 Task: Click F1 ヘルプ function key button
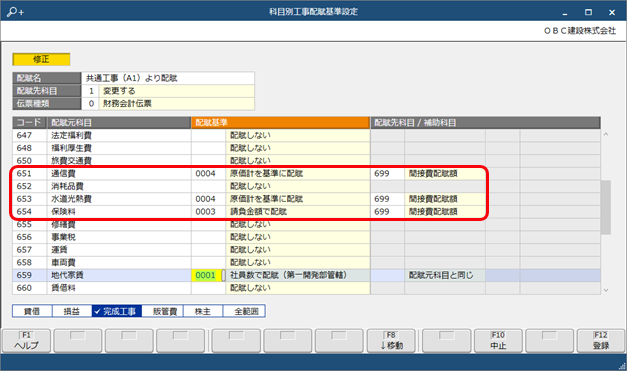click(26, 341)
